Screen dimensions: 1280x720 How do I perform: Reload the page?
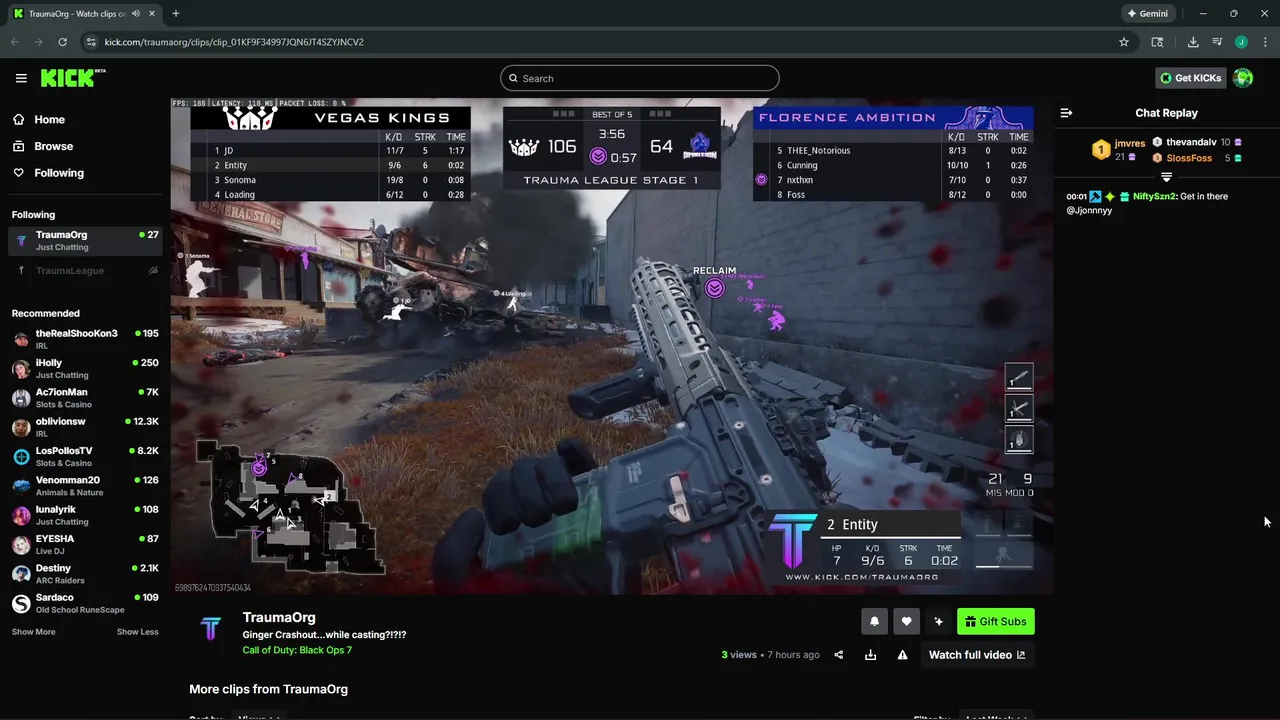pyautogui.click(x=62, y=42)
